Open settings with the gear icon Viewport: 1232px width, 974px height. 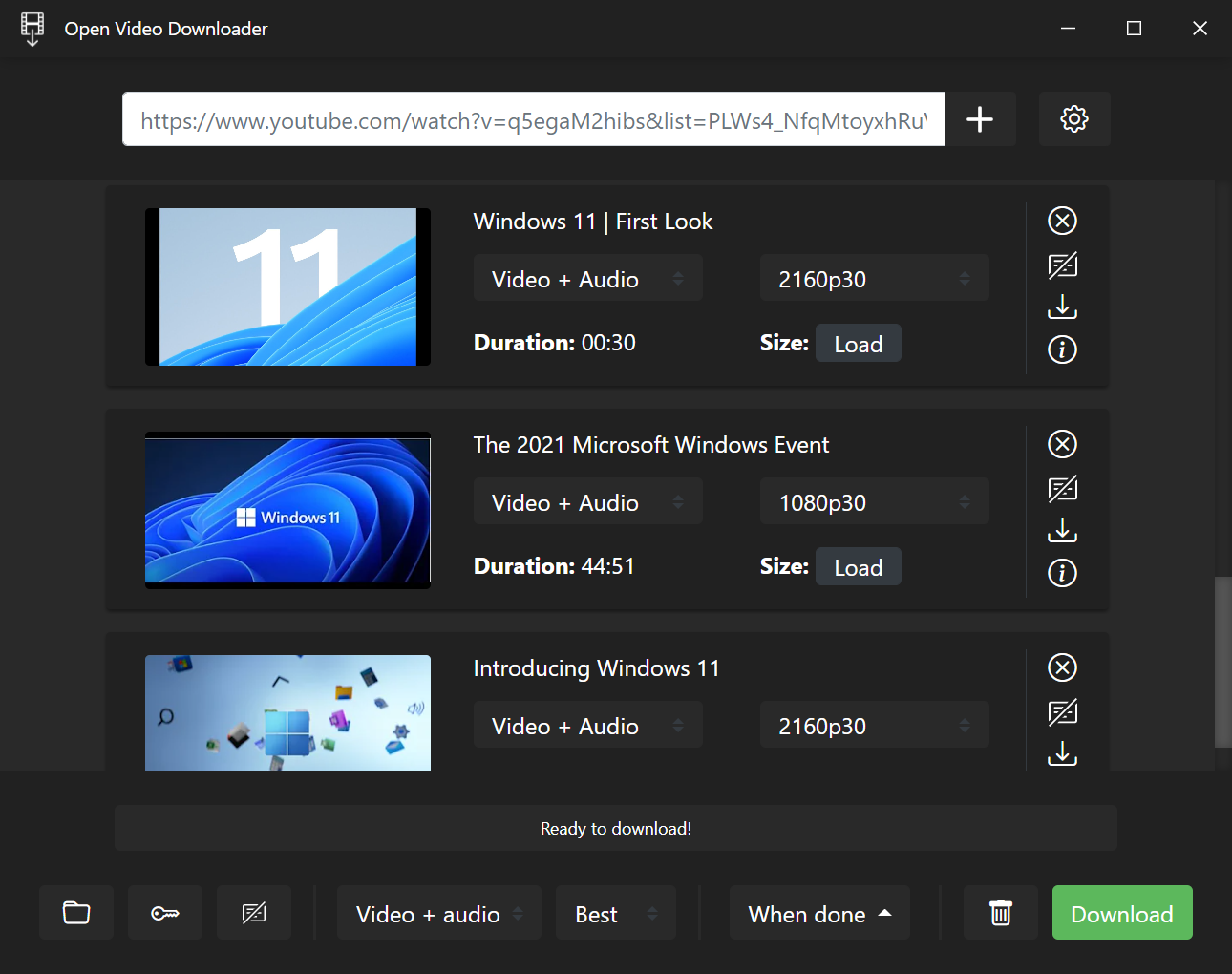click(1074, 119)
